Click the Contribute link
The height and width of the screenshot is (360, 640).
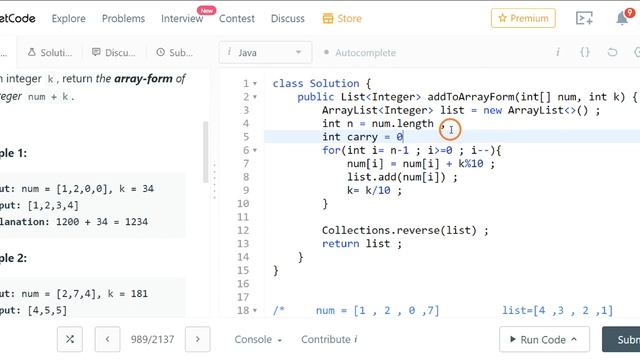tap(329, 340)
